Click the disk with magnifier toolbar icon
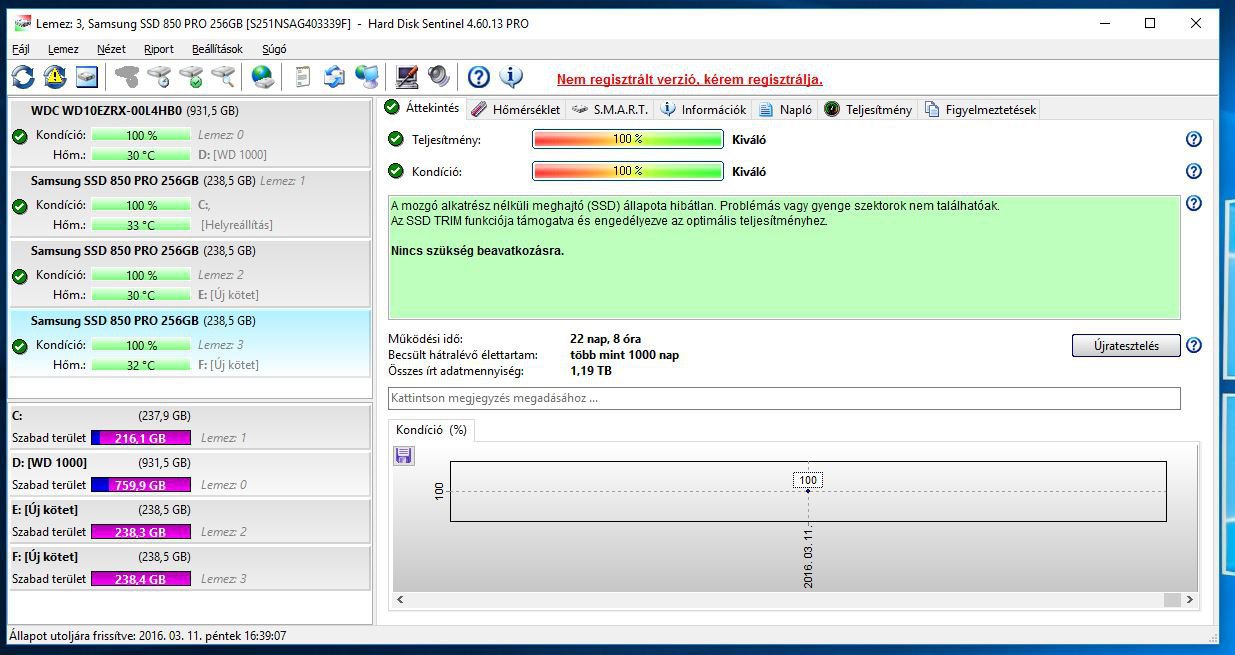Viewport: 1235px width, 655px height. pyautogui.click(x=222, y=76)
